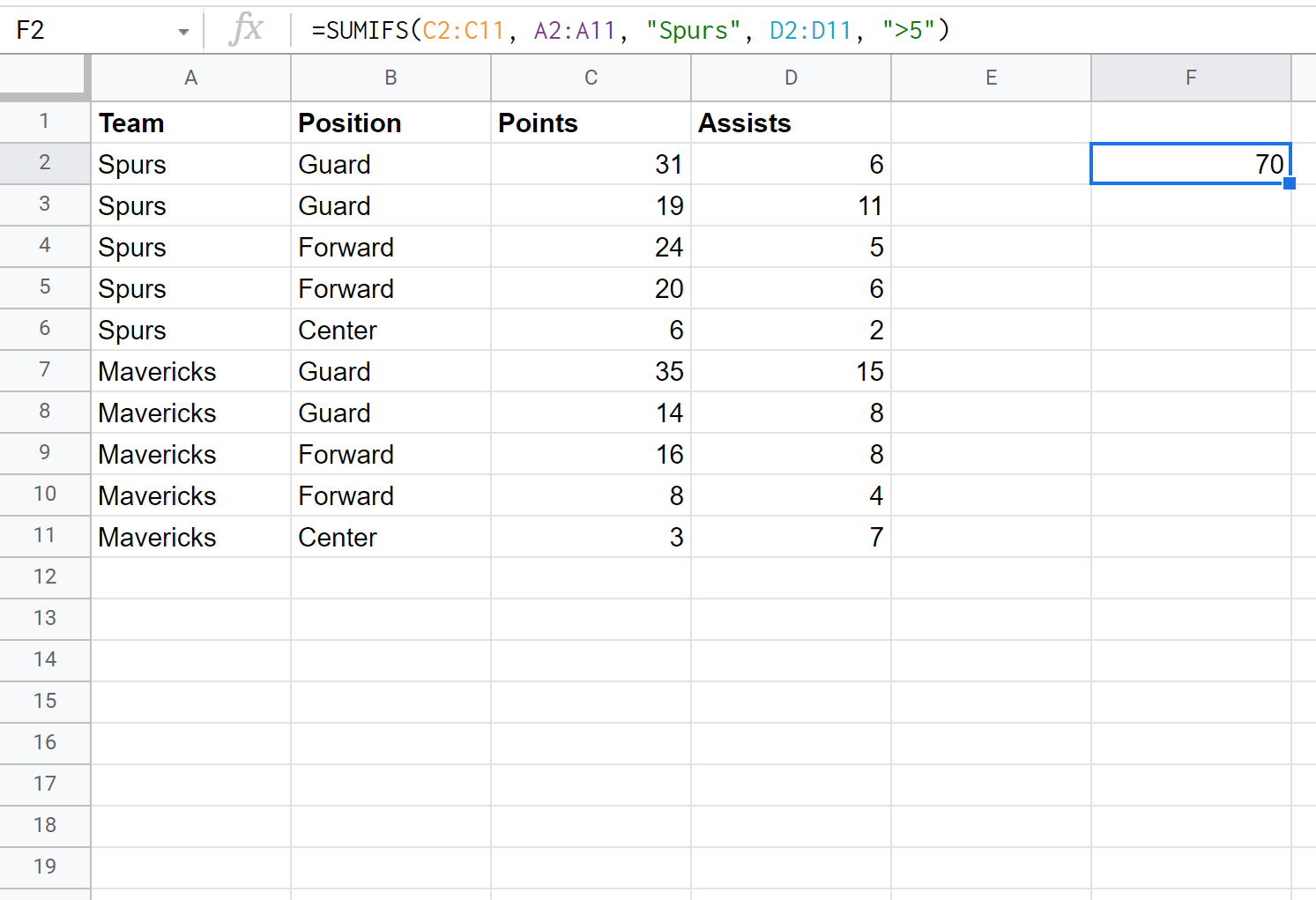
Task: Click the fx function icon
Action: (x=248, y=30)
